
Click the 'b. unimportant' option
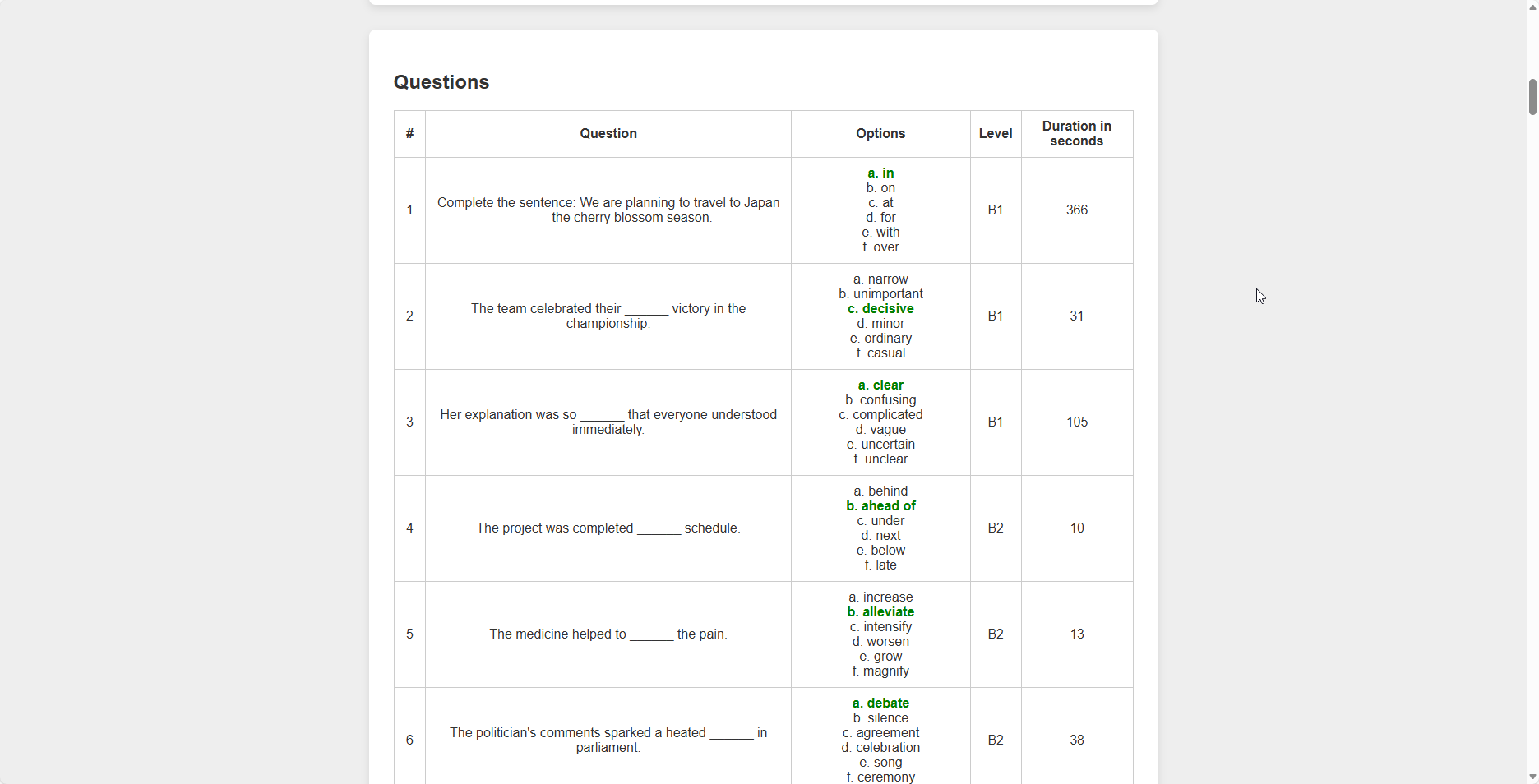coord(880,294)
